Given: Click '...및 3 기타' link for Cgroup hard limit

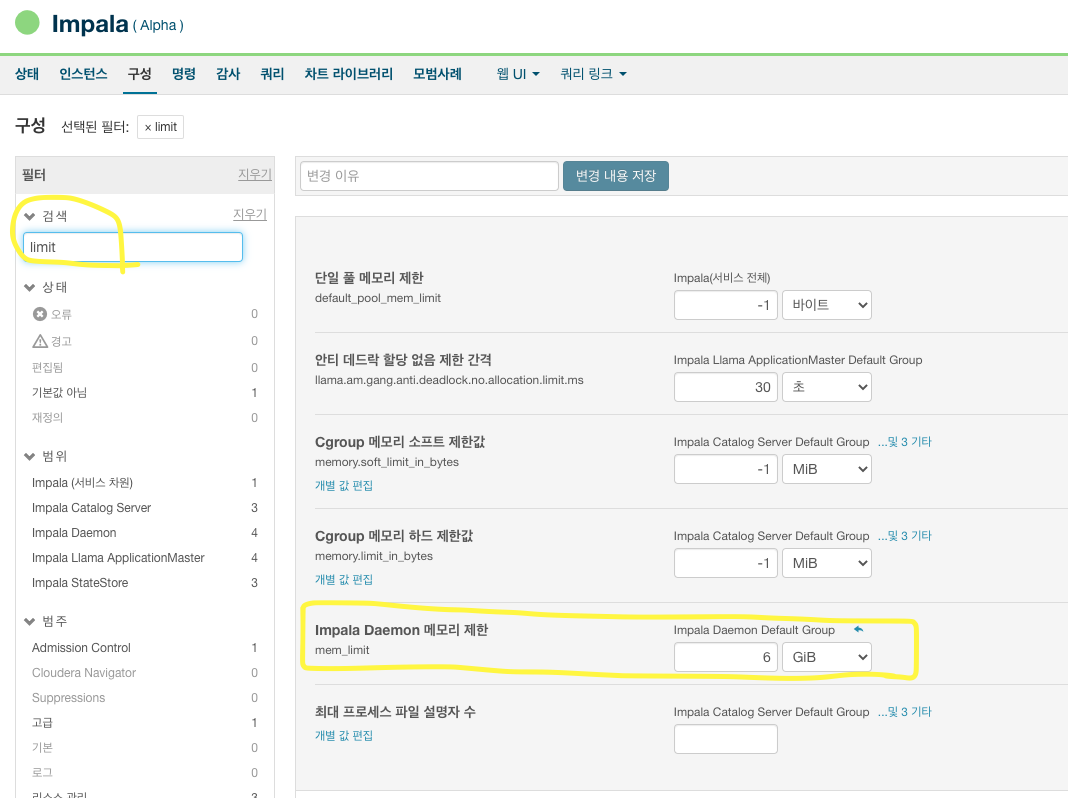Looking at the screenshot, I should [905, 536].
